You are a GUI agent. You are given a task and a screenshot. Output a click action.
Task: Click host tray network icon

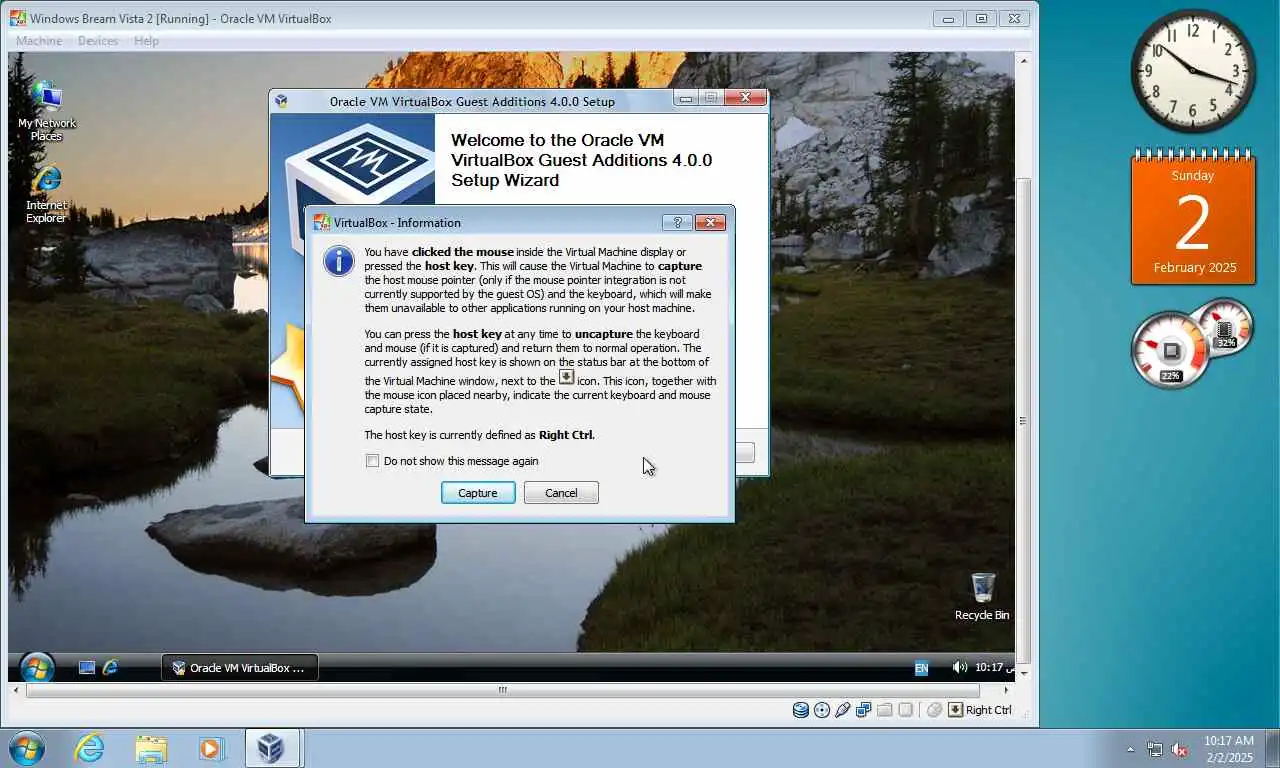1155,749
